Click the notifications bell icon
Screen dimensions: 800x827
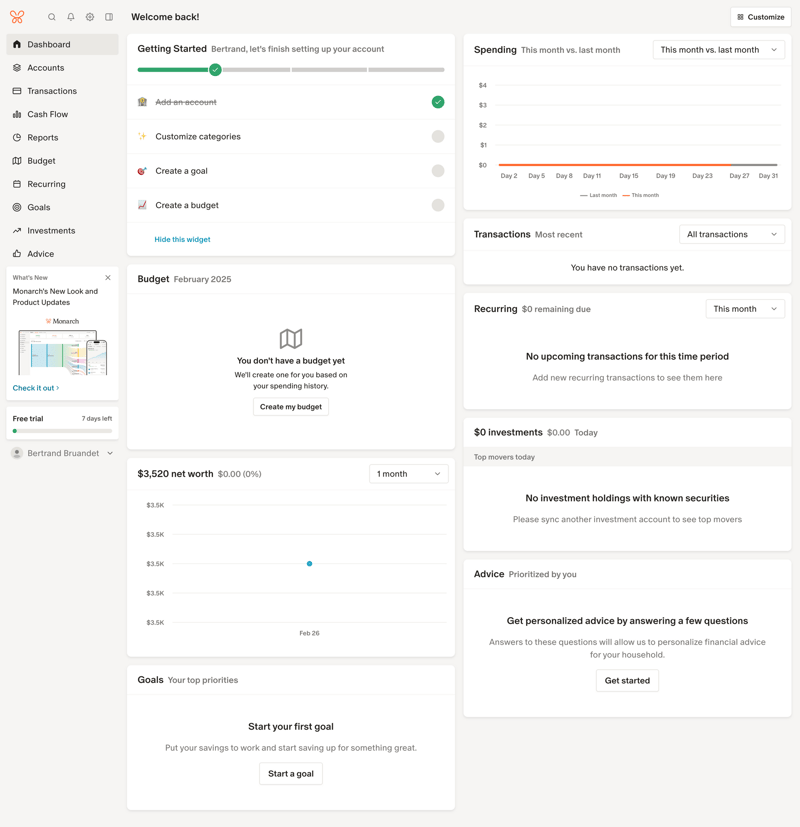pos(68,17)
